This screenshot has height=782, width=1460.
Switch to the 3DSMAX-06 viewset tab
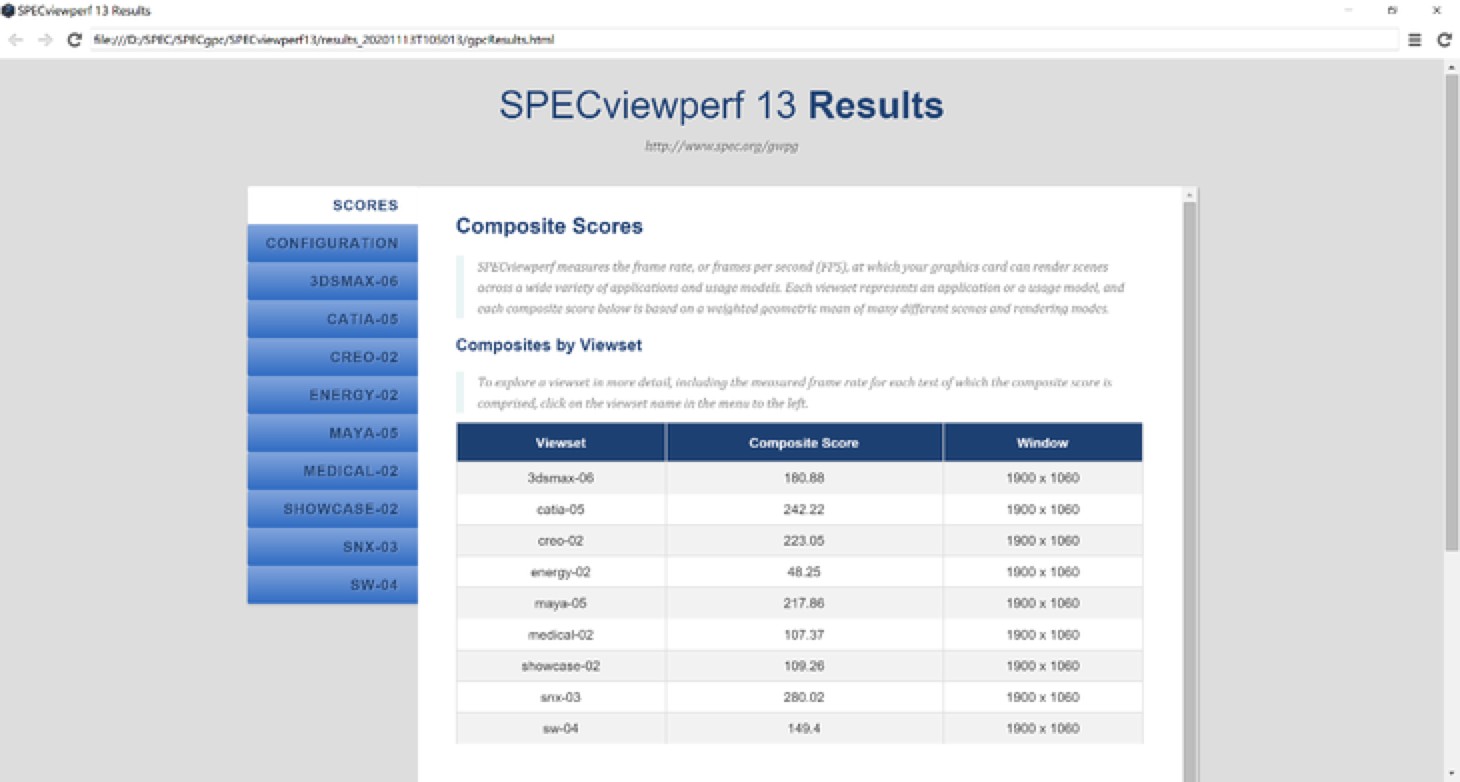click(x=333, y=281)
